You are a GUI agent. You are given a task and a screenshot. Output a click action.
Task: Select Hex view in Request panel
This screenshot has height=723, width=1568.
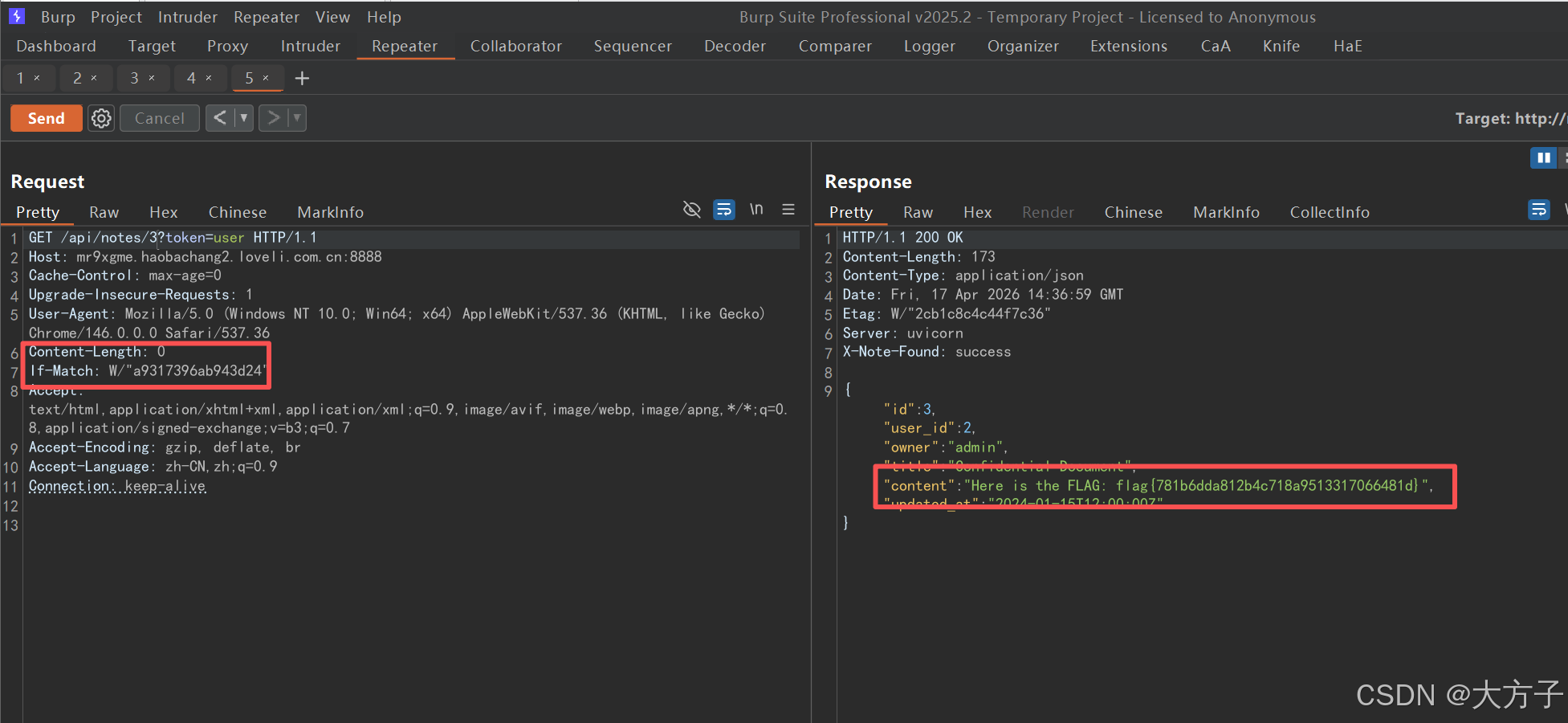[163, 212]
